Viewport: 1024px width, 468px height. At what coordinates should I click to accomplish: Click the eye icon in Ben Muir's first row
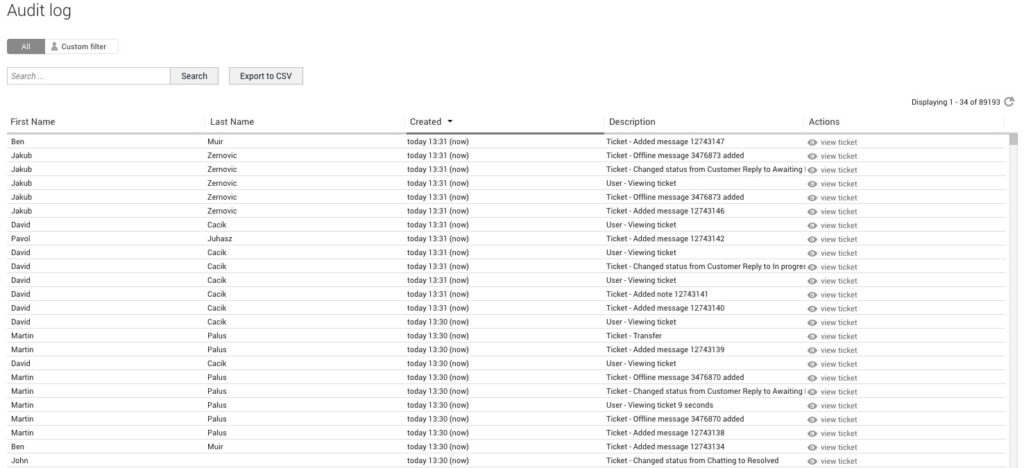click(x=812, y=142)
